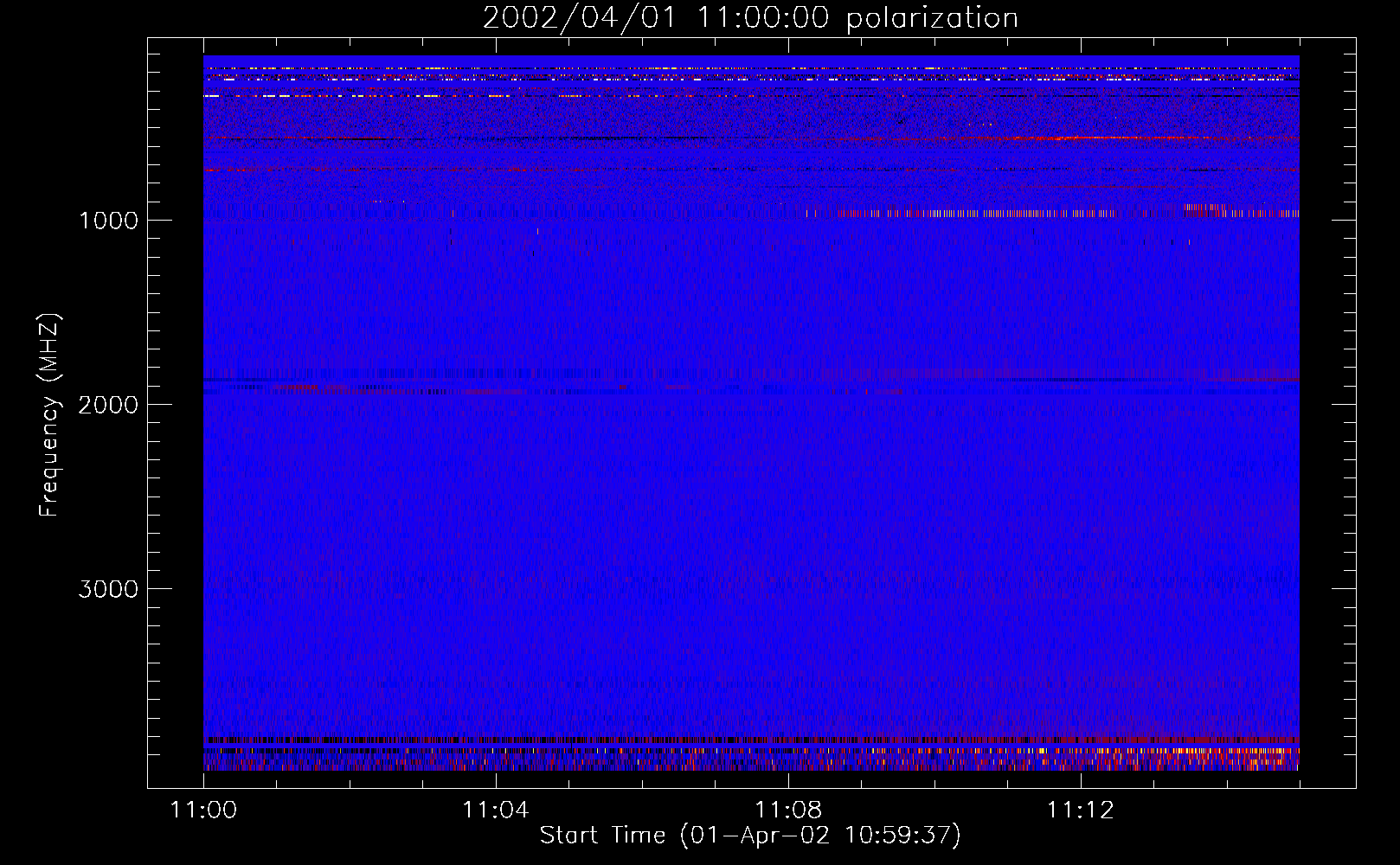1400x865 pixels.
Task: Click the "2000" frequency tick label
Action: 108,405
